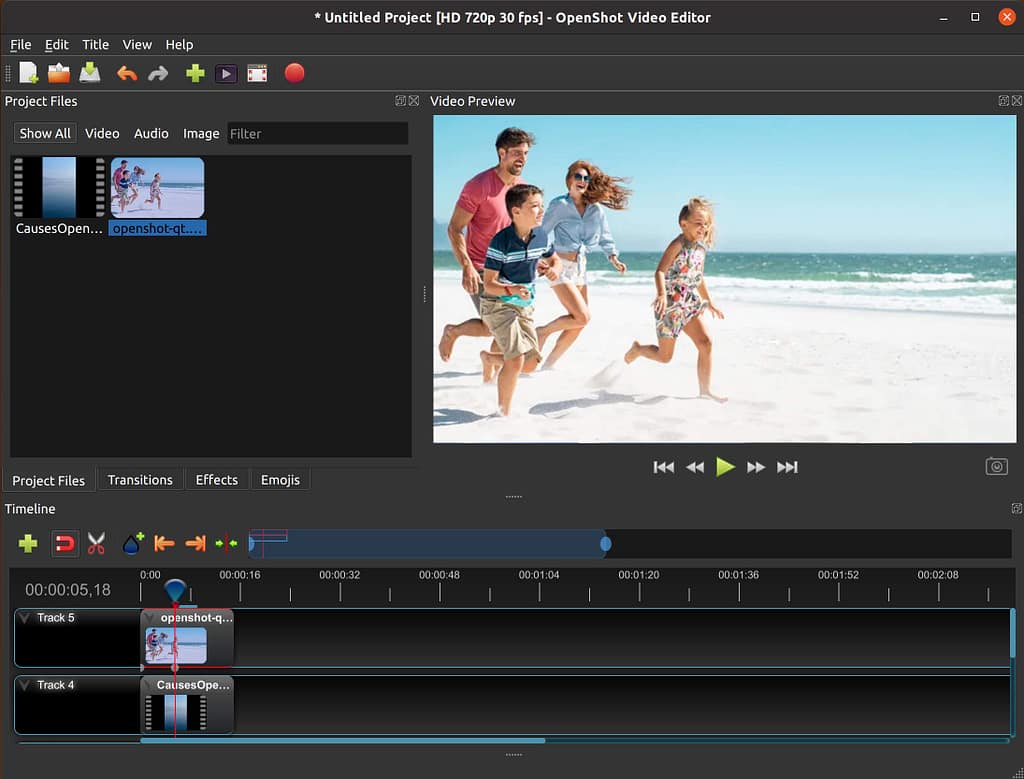Redo the last action
Viewport: 1024px width, 779px height.
pyautogui.click(x=159, y=73)
